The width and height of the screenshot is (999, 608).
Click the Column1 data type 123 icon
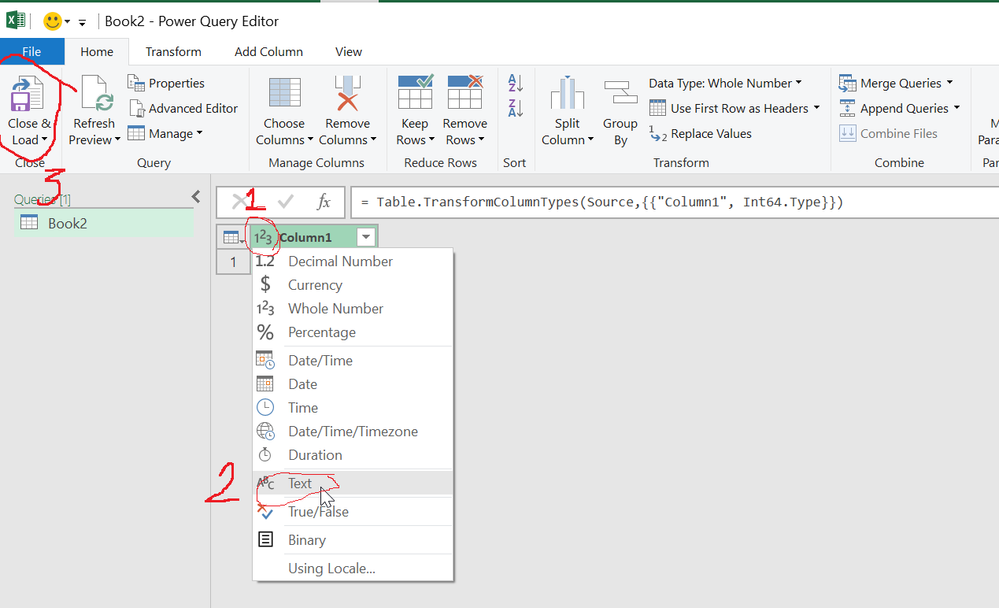263,238
